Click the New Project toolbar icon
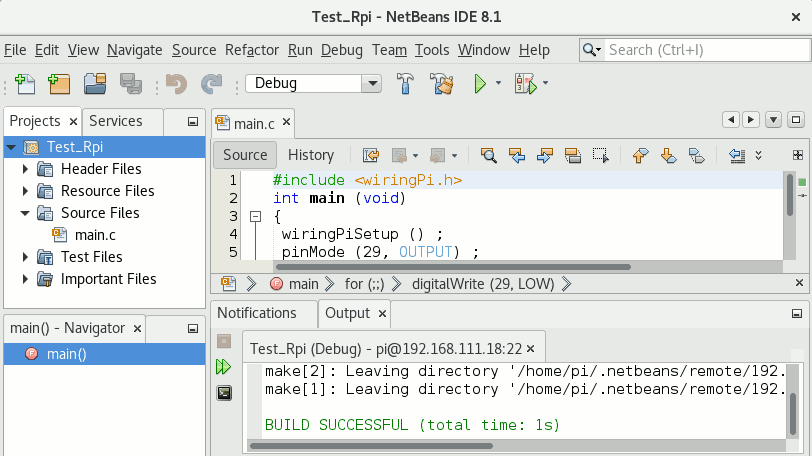The image size is (812, 456). [59, 83]
